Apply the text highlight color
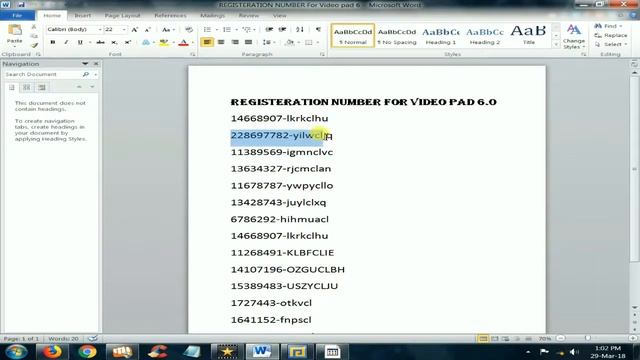 coord(164,42)
